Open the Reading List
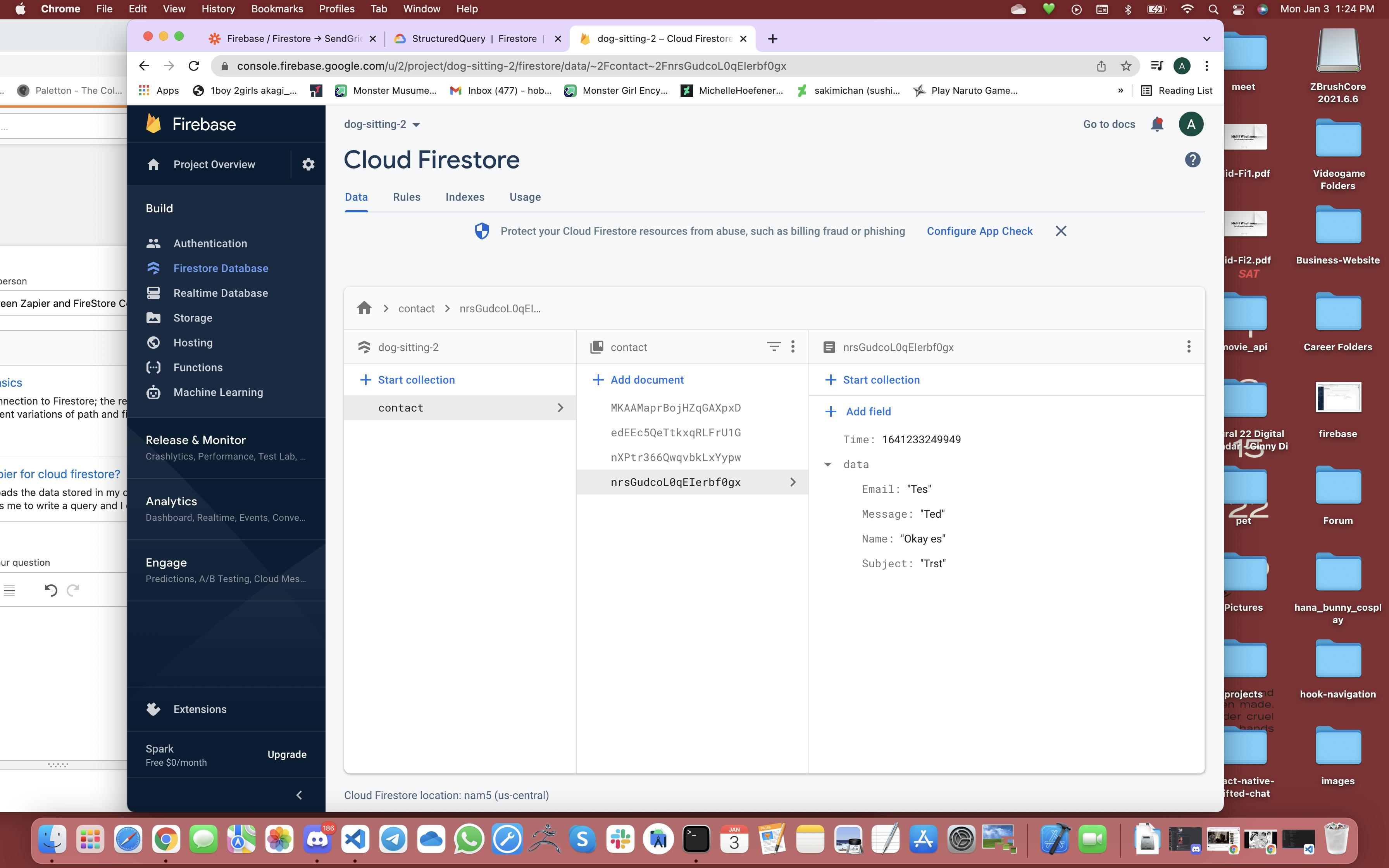Image resolution: width=1389 pixels, height=868 pixels. coord(1177,90)
